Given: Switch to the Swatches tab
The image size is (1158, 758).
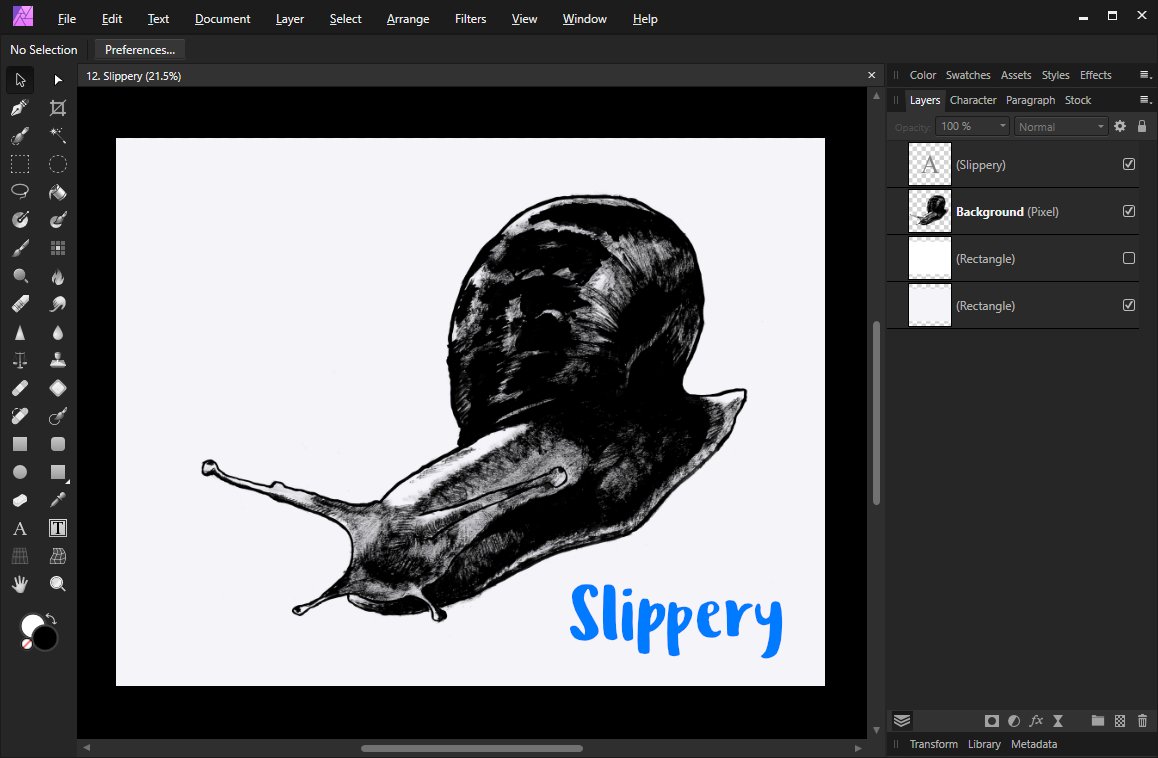Looking at the screenshot, I should tap(967, 75).
